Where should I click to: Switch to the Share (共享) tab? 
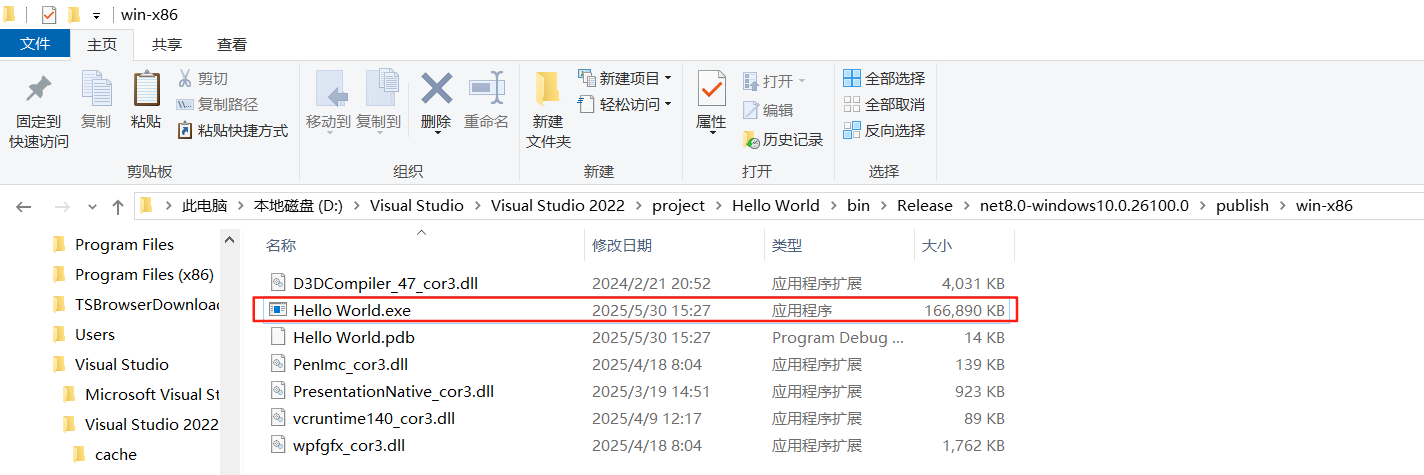167,44
